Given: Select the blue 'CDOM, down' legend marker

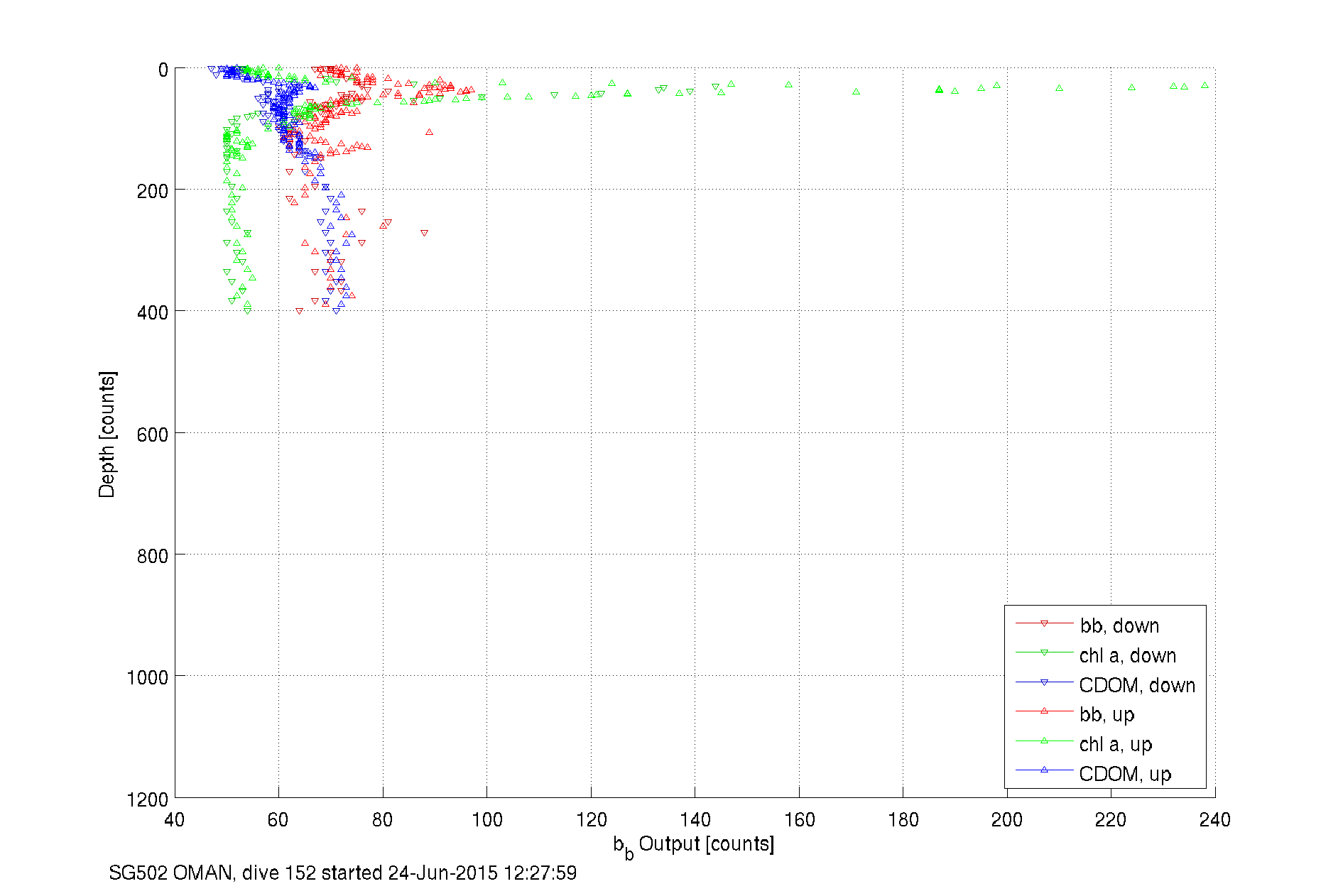Looking at the screenshot, I should tap(1044, 683).
